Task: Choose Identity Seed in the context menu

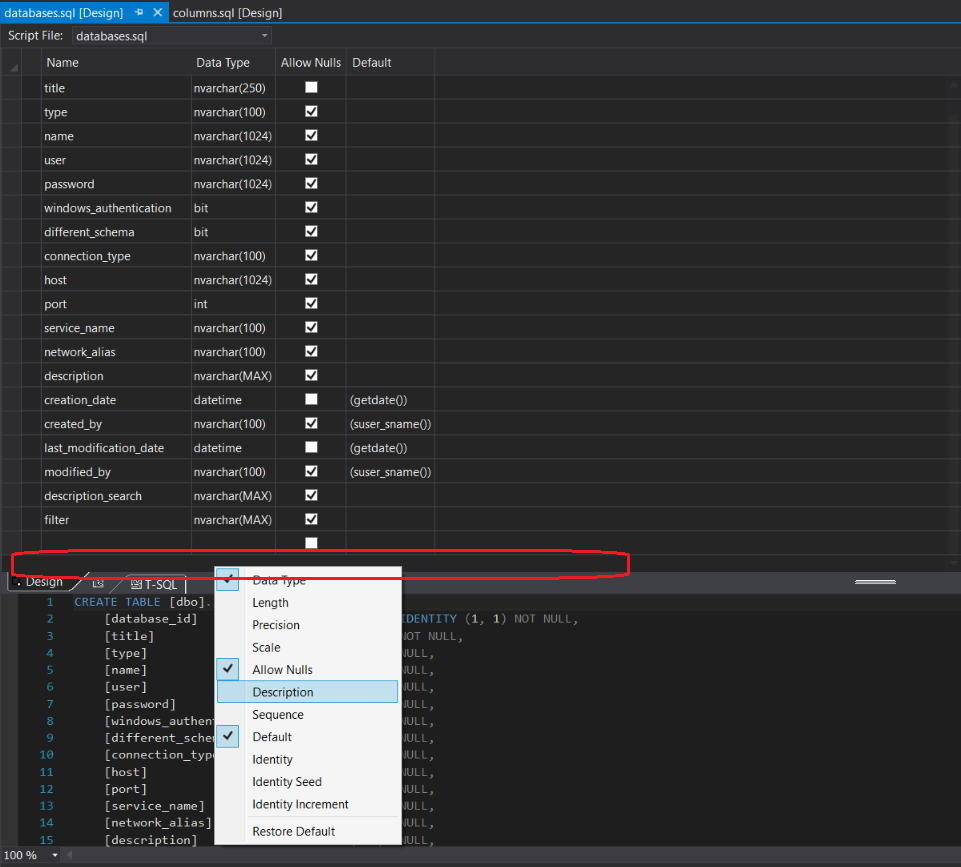Action: pyautogui.click(x=308, y=782)
